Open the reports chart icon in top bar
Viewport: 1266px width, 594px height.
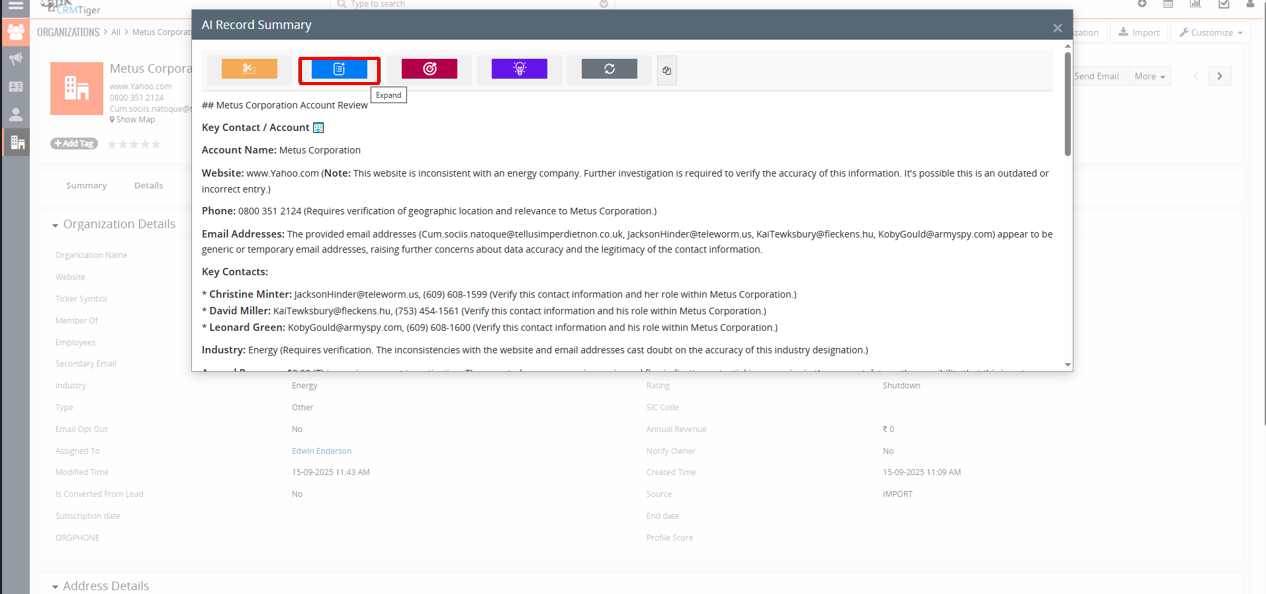coord(1195,4)
